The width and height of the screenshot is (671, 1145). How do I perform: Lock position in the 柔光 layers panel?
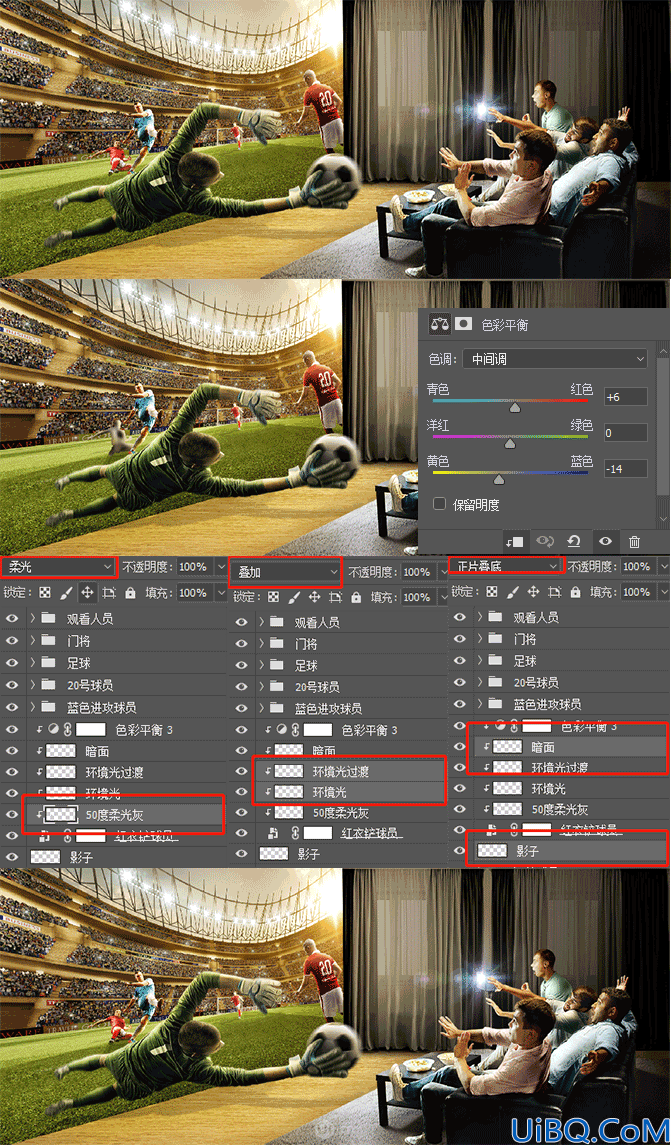coord(87,592)
